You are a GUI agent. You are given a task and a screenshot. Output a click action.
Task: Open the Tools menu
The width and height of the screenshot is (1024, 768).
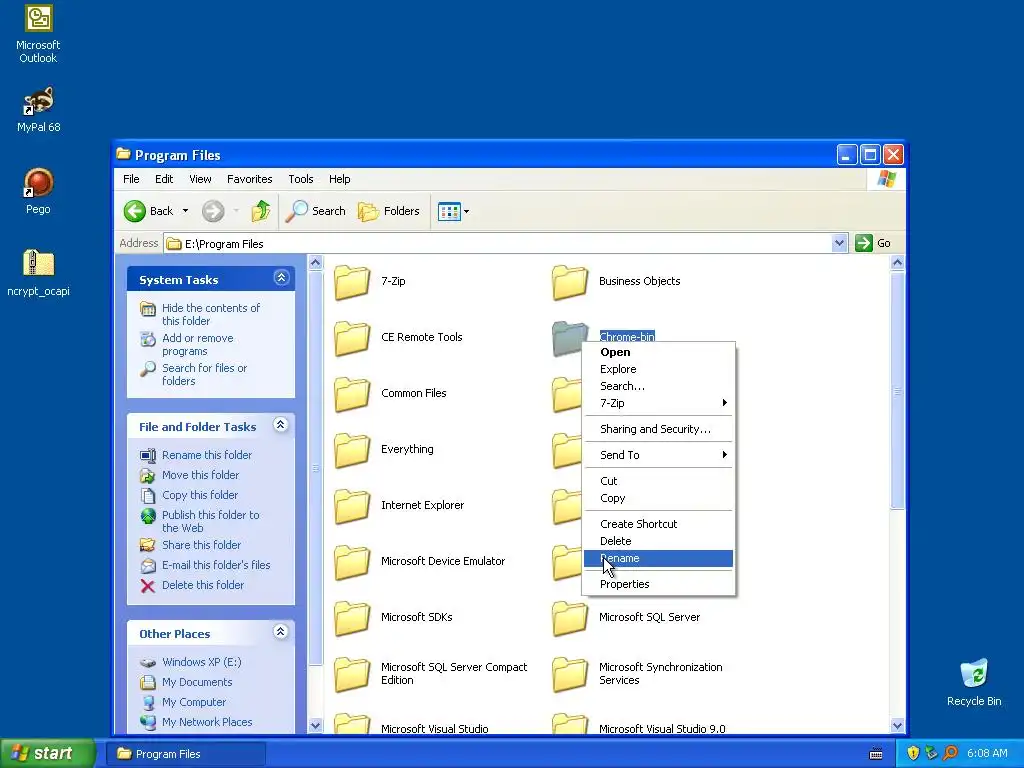tap(301, 179)
